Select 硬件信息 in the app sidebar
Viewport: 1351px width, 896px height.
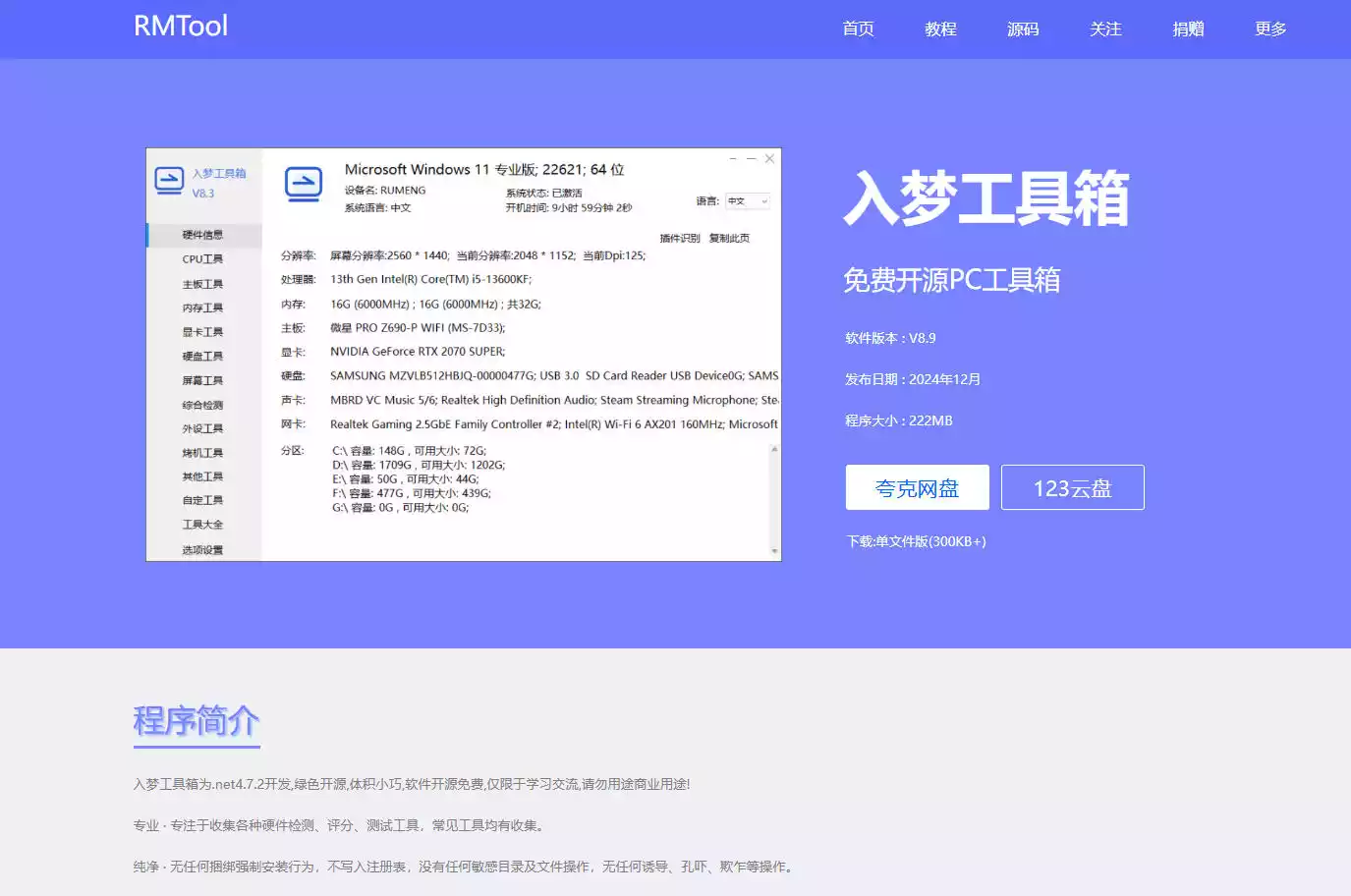[x=202, y=235]
